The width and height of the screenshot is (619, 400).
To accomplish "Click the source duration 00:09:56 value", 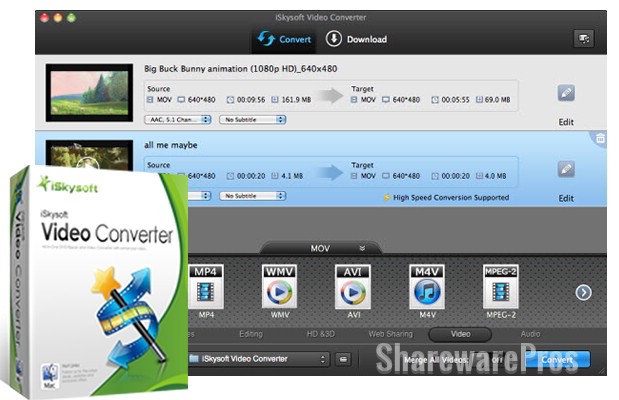I will tap(251, 100).
